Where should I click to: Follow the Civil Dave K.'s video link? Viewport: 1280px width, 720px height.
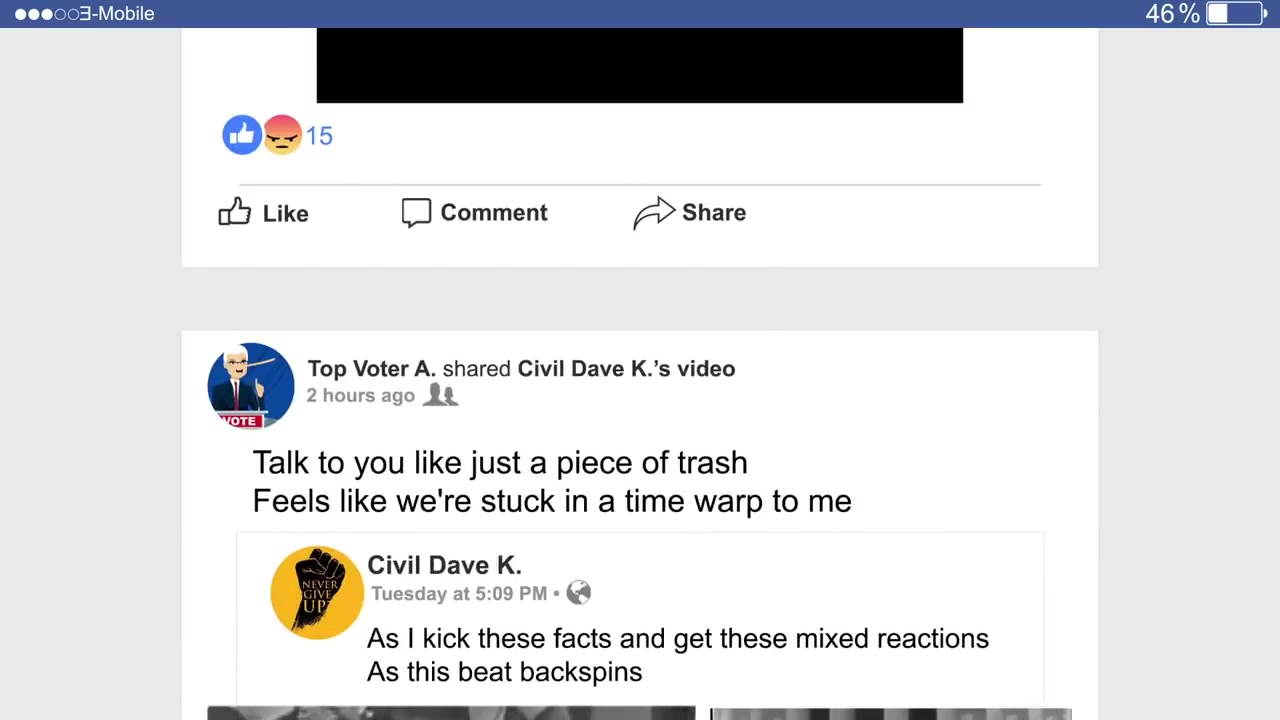click(x=626, y=369)
